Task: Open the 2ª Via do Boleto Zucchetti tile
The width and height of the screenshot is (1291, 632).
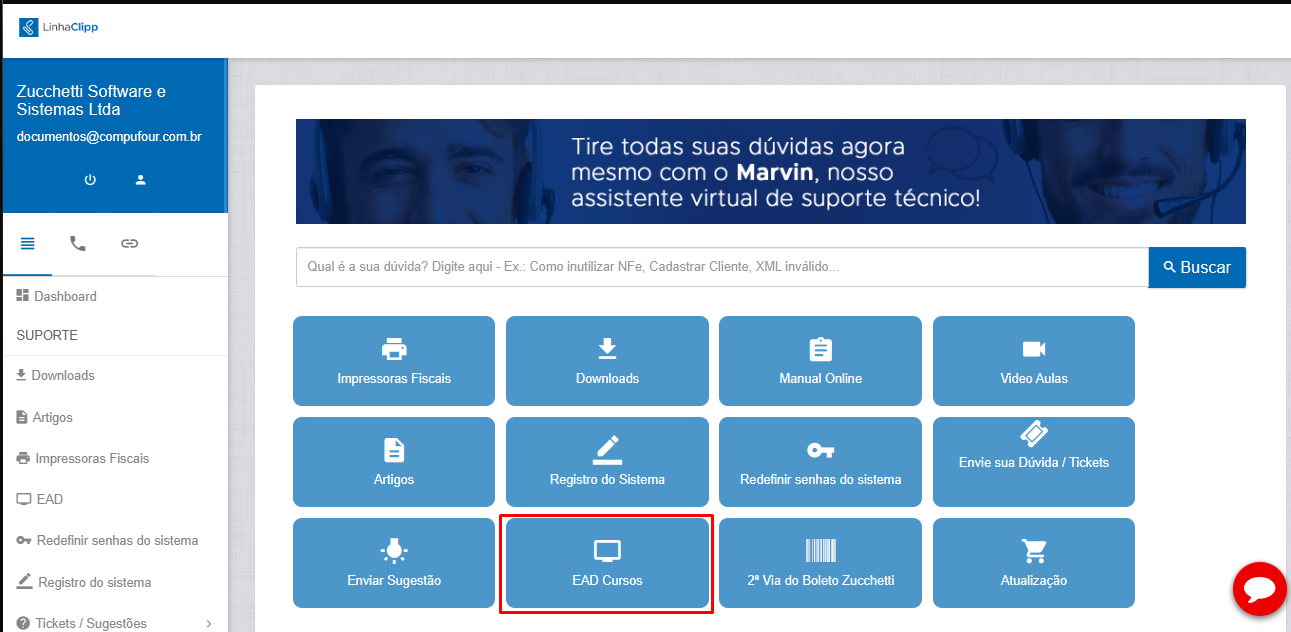Action: 820,563
